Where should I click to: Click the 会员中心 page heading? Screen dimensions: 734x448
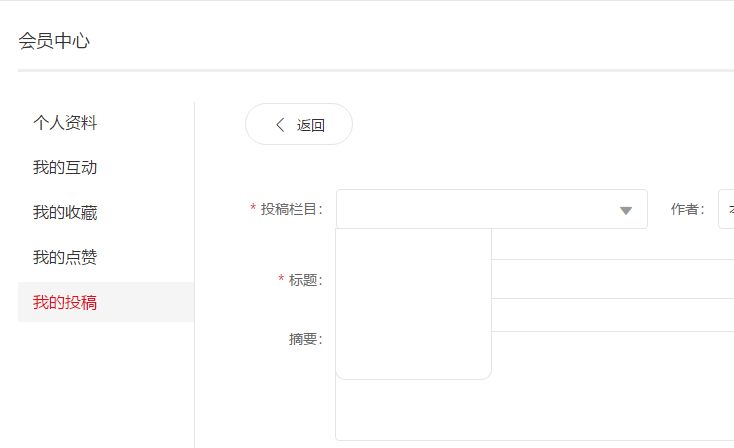pos(54,41)
